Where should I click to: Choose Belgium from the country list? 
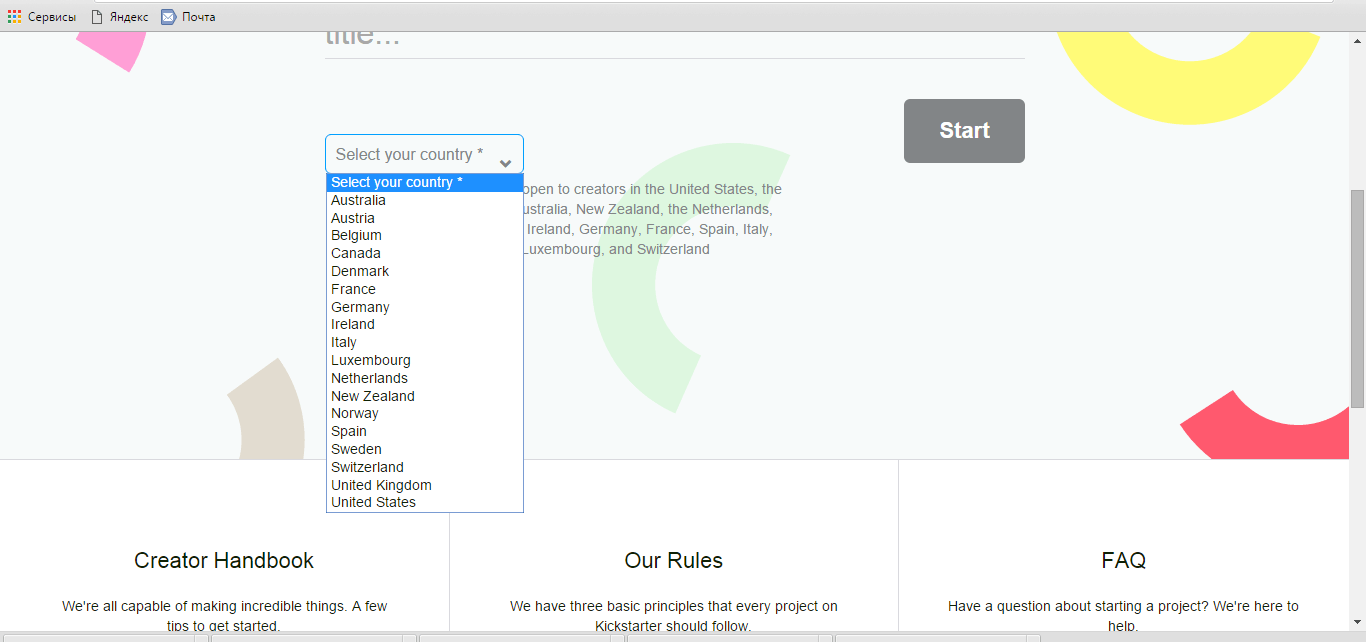[x=424, y=235]
